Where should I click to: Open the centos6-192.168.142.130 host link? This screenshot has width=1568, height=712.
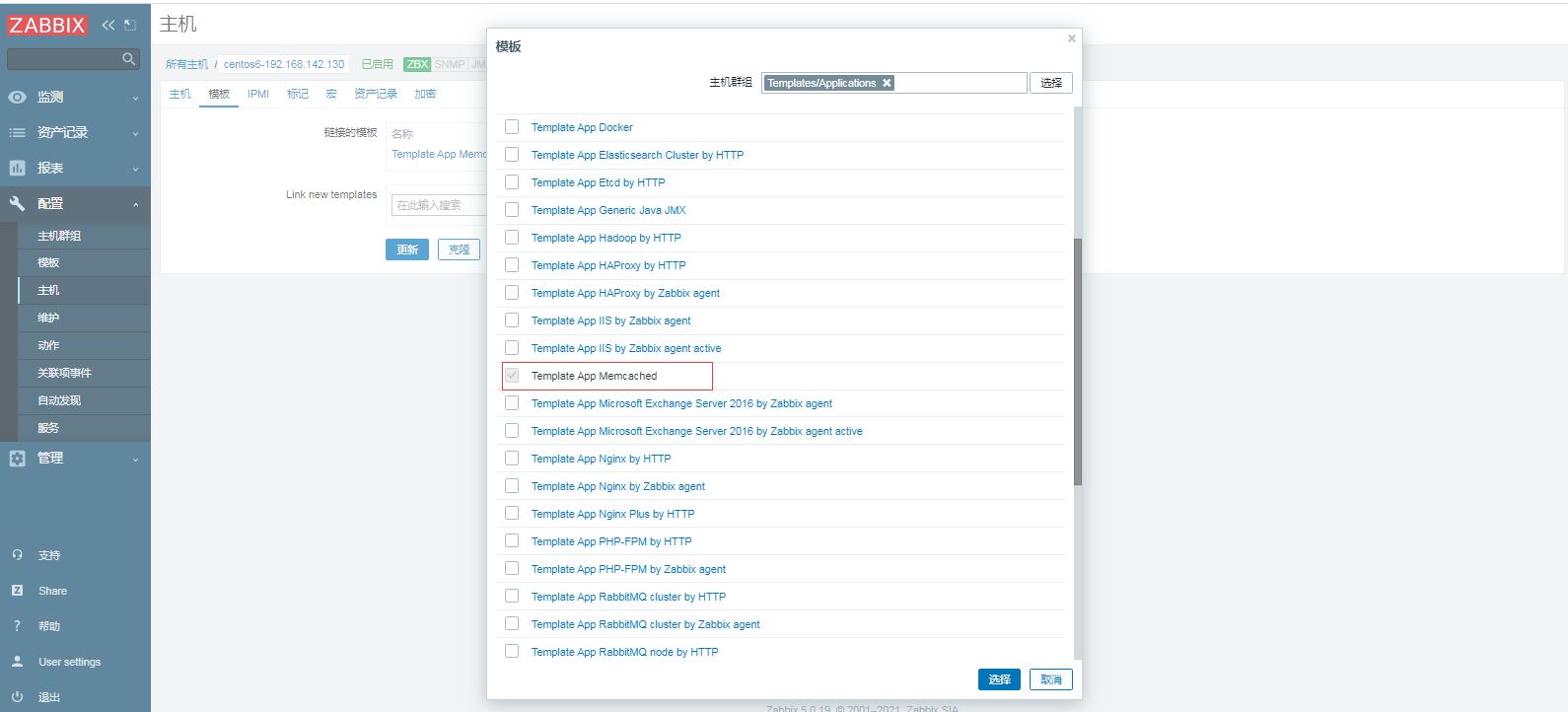click(284, 64)
